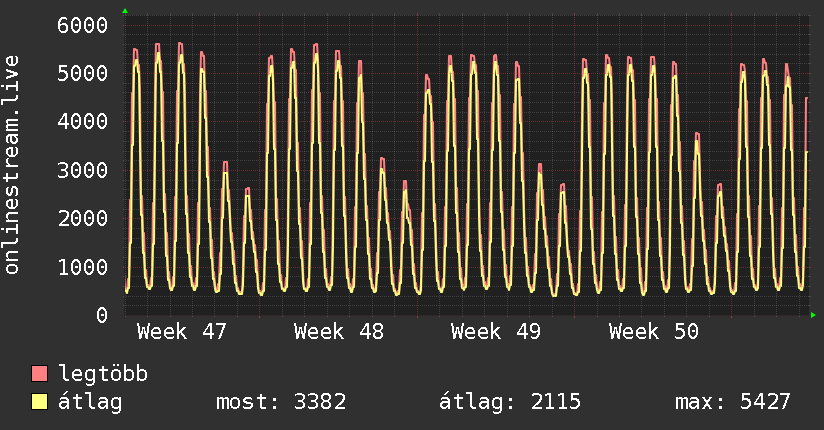The width and height of the screenshot is (824, 430).
Task: Click the 5000 y-axis label
Action: tap(82, 74)
